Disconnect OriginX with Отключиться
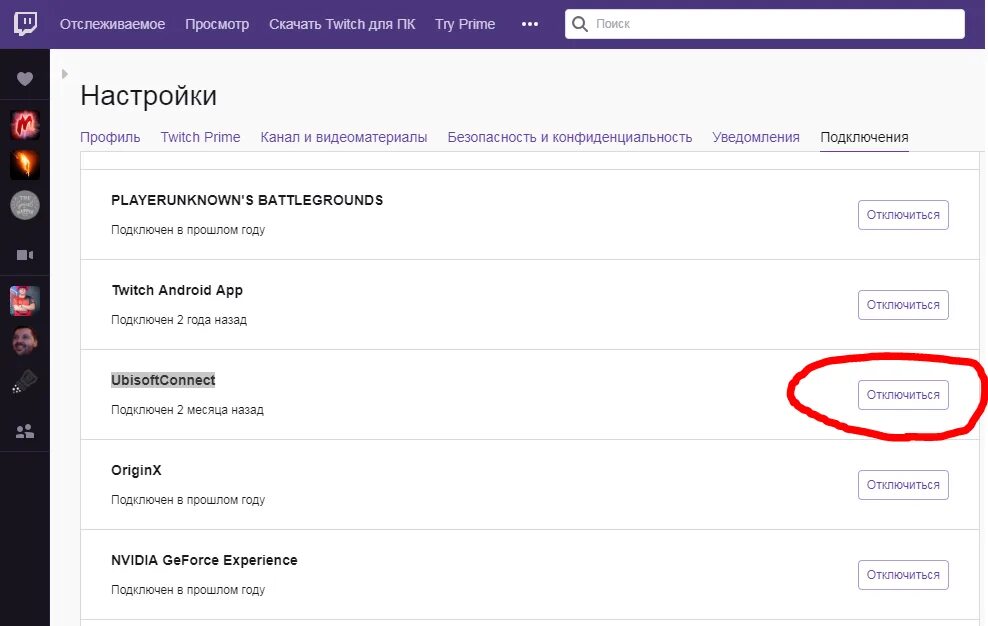 (903, 485)
